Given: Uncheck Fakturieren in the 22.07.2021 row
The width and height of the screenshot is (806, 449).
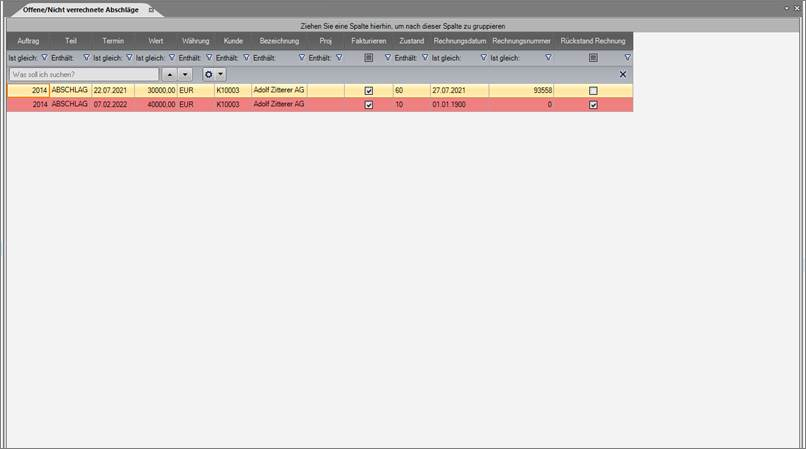Looking at the screenshot, I should [368, 90].
